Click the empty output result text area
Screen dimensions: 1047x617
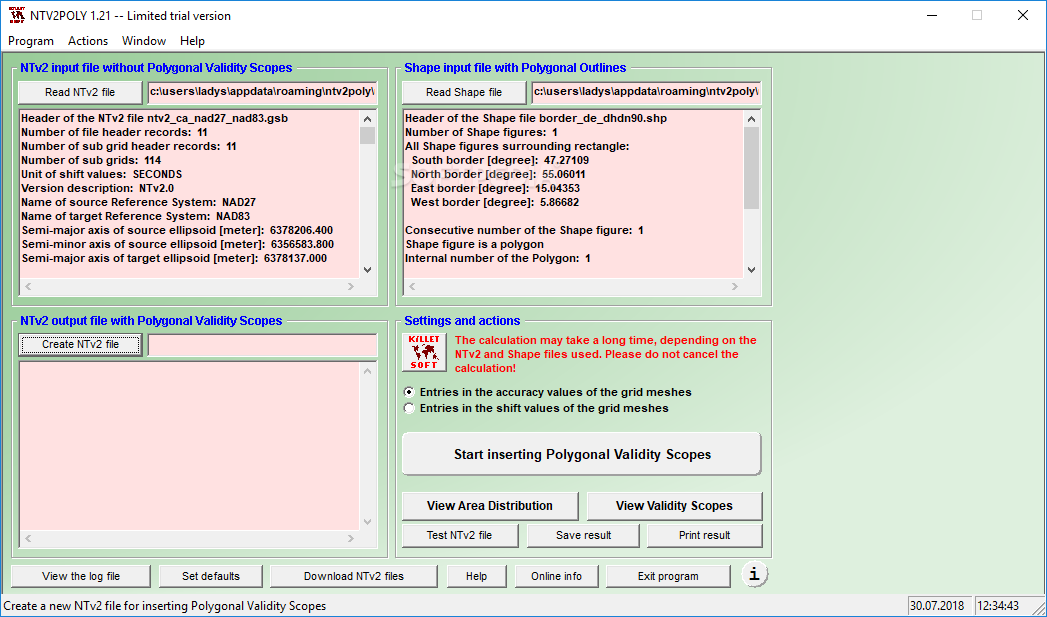[x=190, y=446]
